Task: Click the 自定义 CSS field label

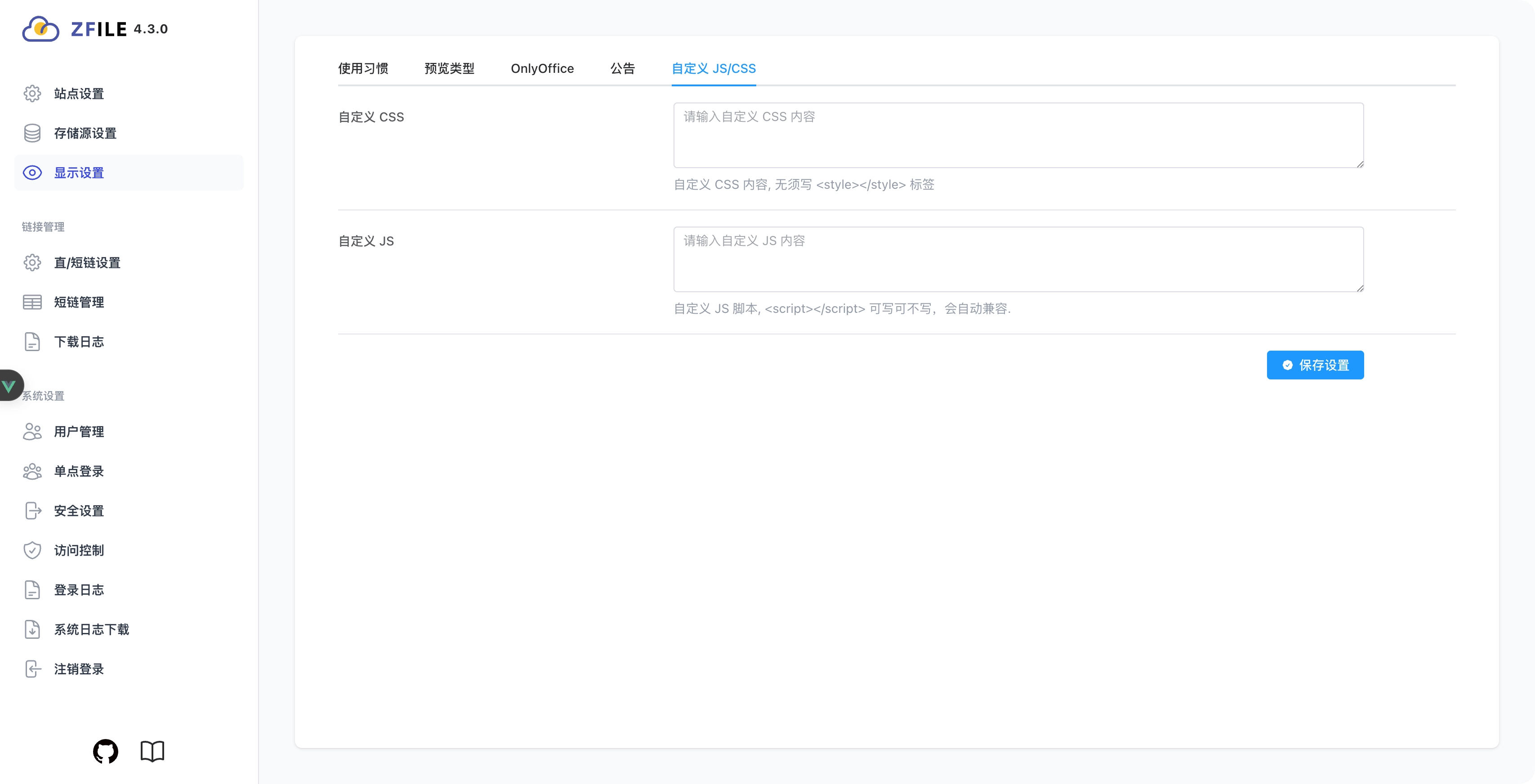Action: coord(371,117)
